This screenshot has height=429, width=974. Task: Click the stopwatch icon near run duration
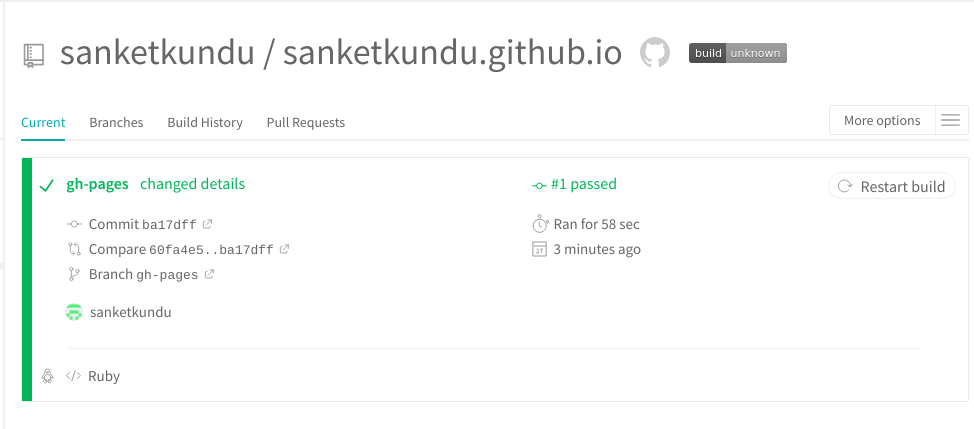539,224
